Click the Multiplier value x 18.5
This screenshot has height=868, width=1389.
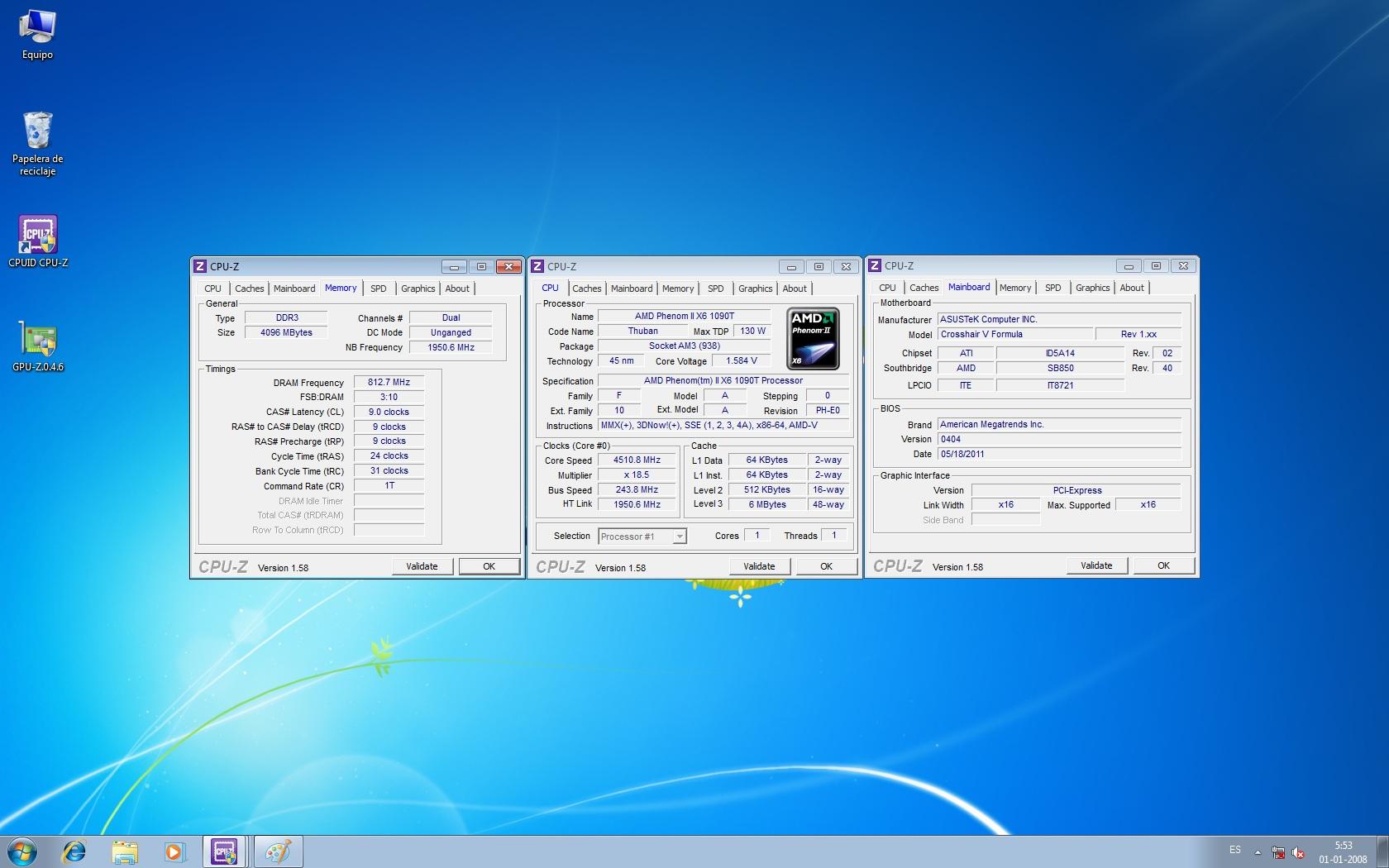click(x=637, y=475)
